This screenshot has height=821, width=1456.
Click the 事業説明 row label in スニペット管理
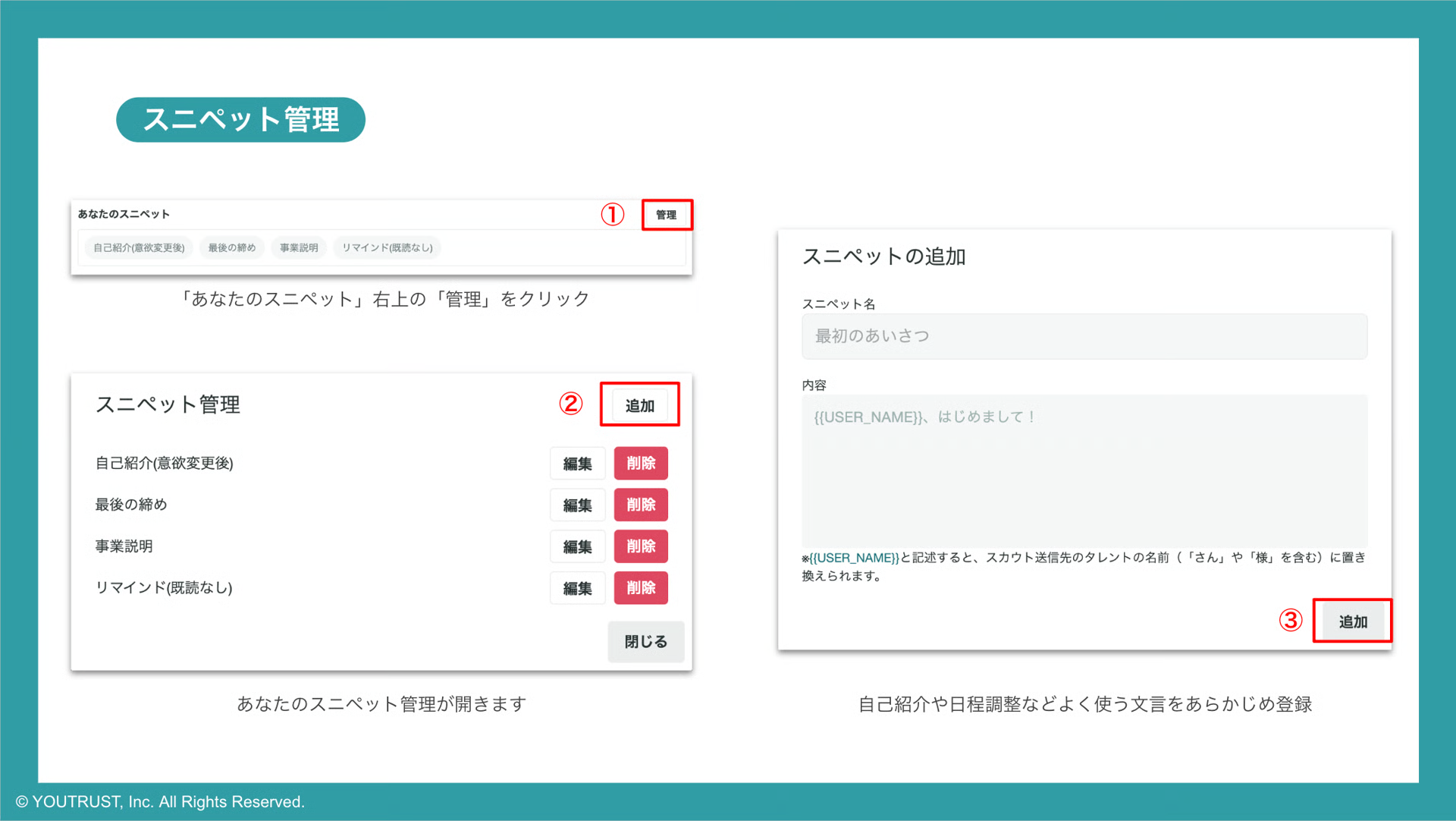pos(124,546)
